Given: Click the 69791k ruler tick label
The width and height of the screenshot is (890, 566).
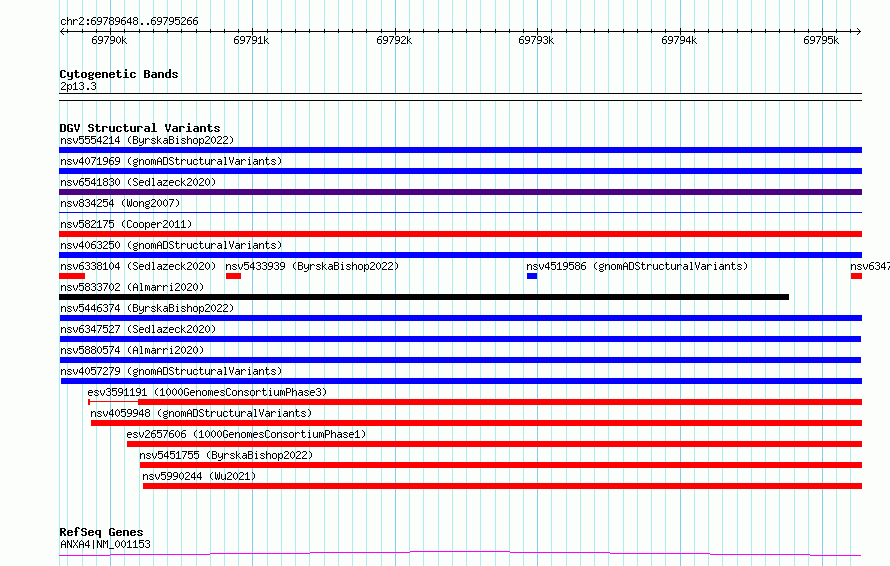Looking at the screenshot, I should (x=251, y=40).
